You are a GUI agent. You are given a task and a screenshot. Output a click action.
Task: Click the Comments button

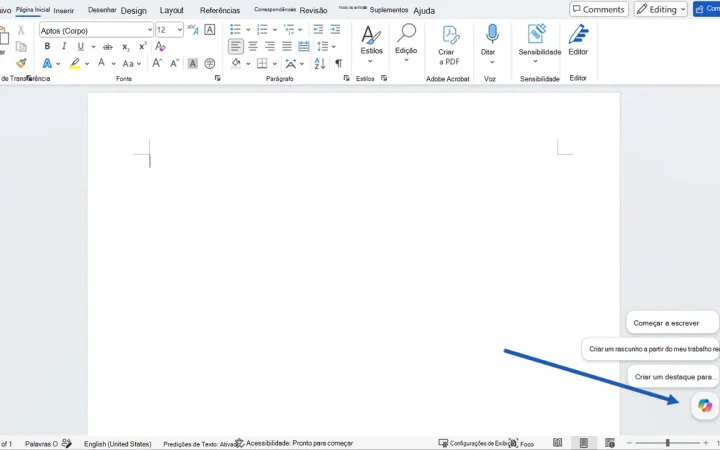click(599, 9)
